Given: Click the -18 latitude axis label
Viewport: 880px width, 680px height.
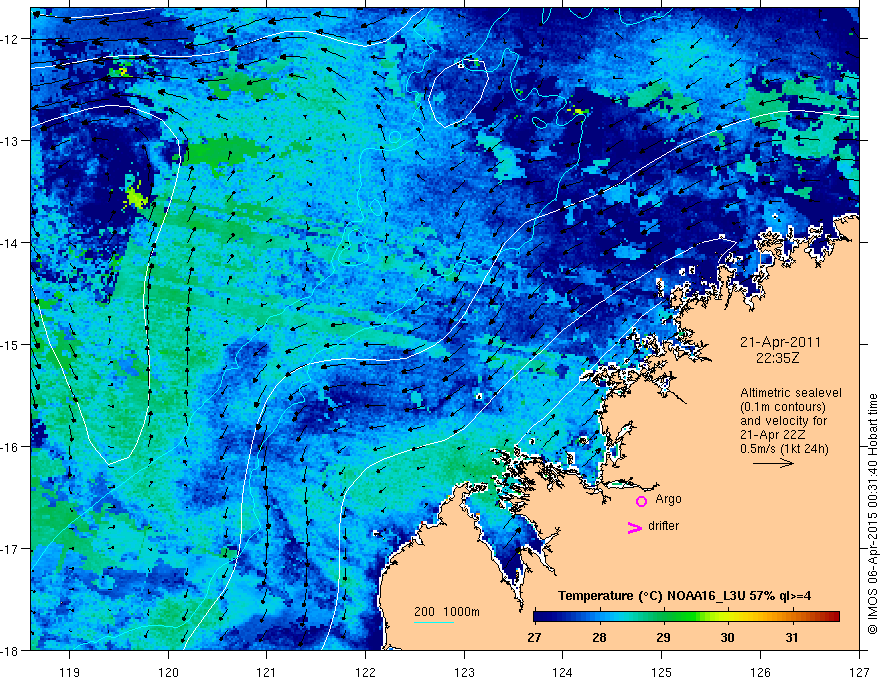Looking at the screenshot, I should (x=11, y=650).
